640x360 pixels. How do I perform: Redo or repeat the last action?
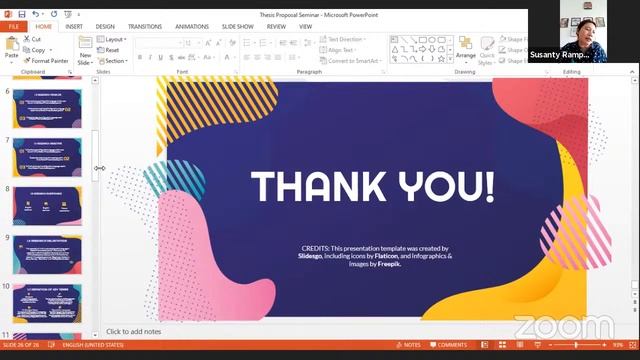pos(54,14)
